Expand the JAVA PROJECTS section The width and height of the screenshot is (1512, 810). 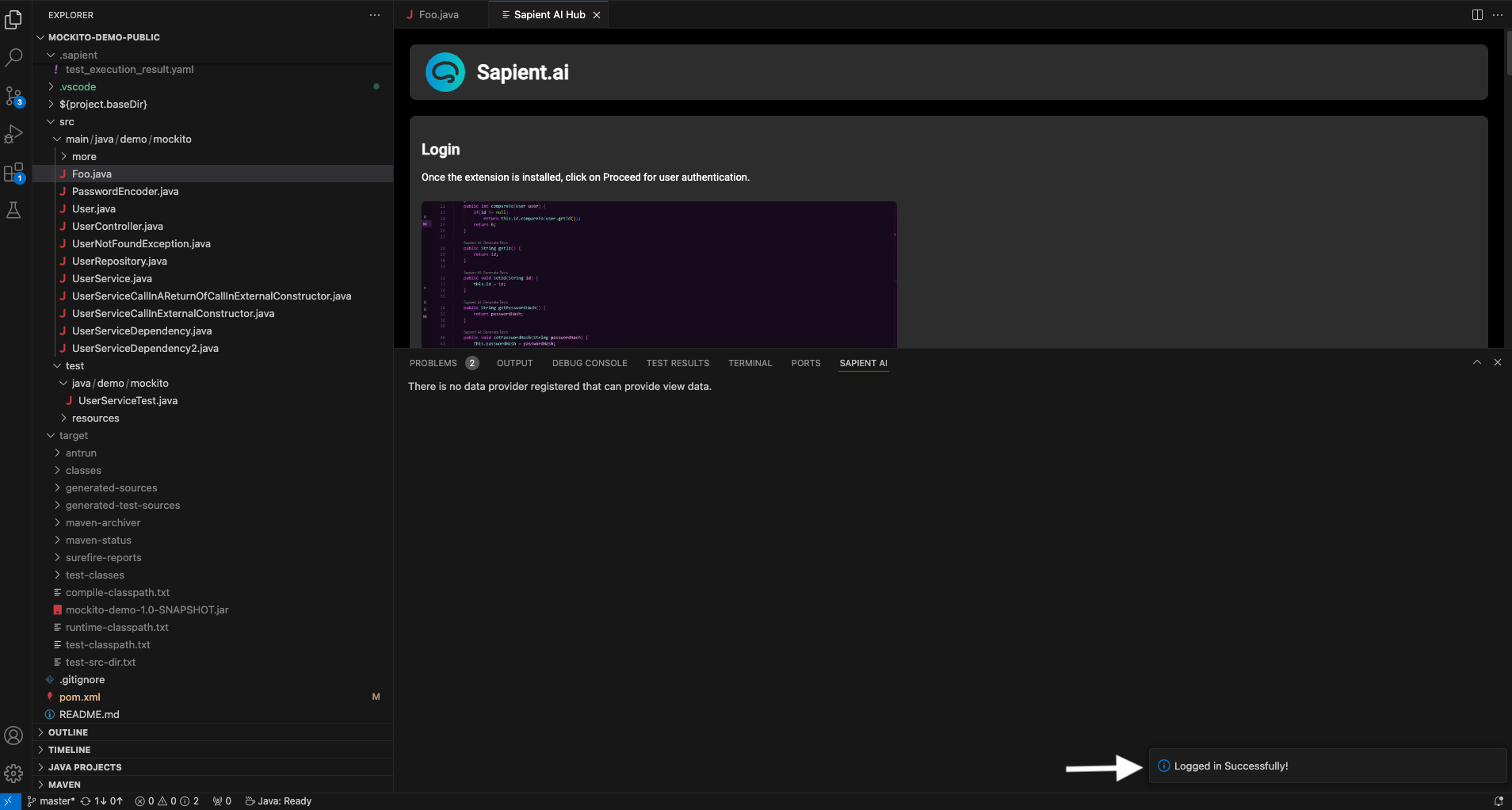pos(212,767)
